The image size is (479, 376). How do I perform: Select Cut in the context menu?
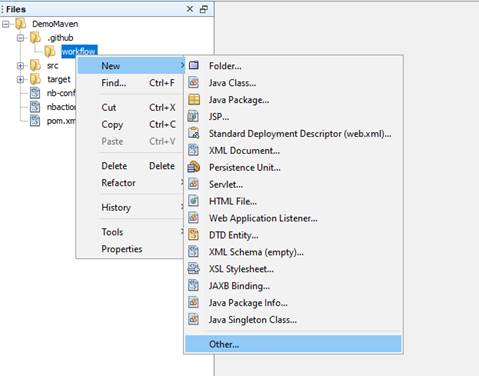point(131,107)
